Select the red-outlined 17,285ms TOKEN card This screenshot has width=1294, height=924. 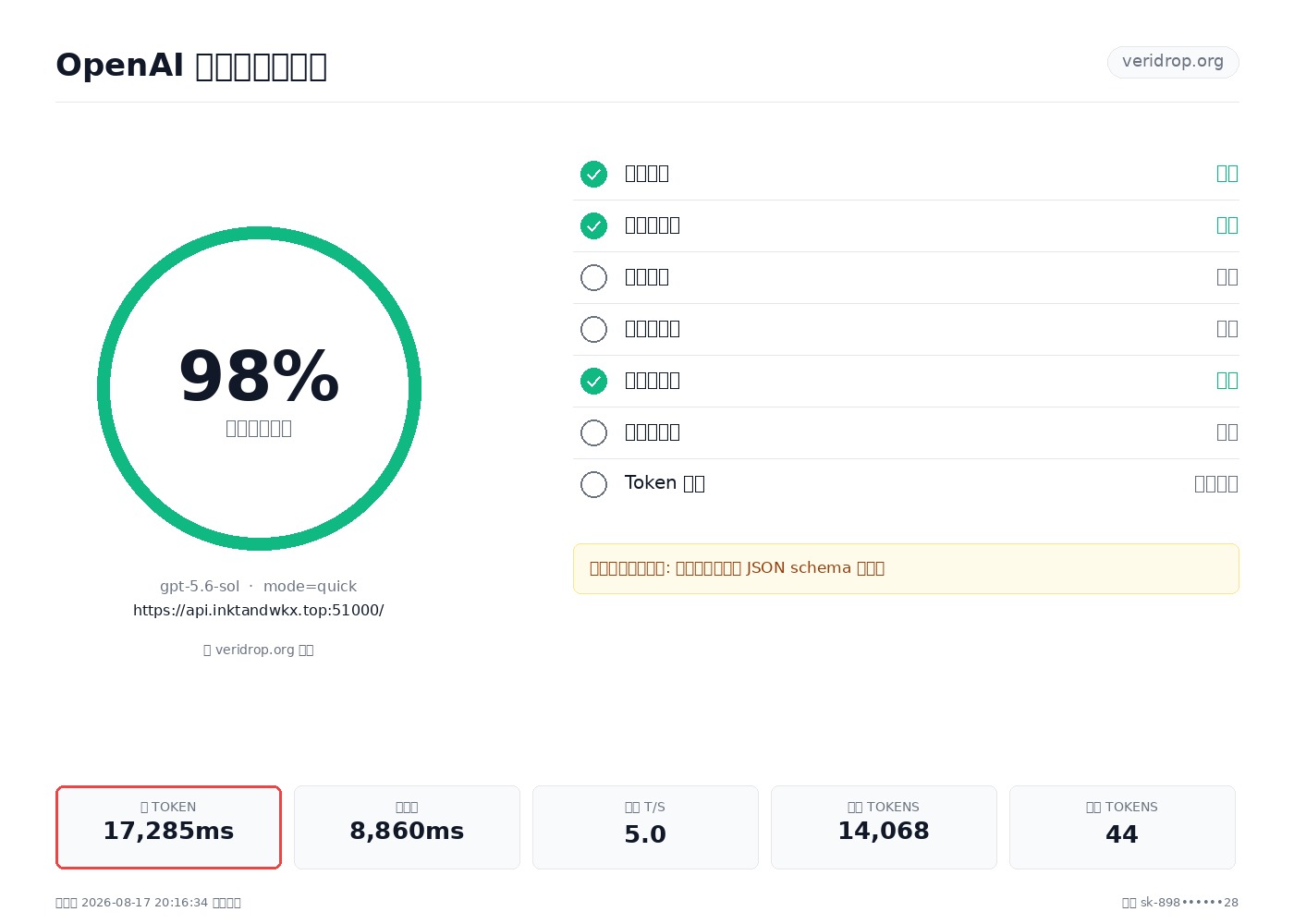[x=168, y=827]
